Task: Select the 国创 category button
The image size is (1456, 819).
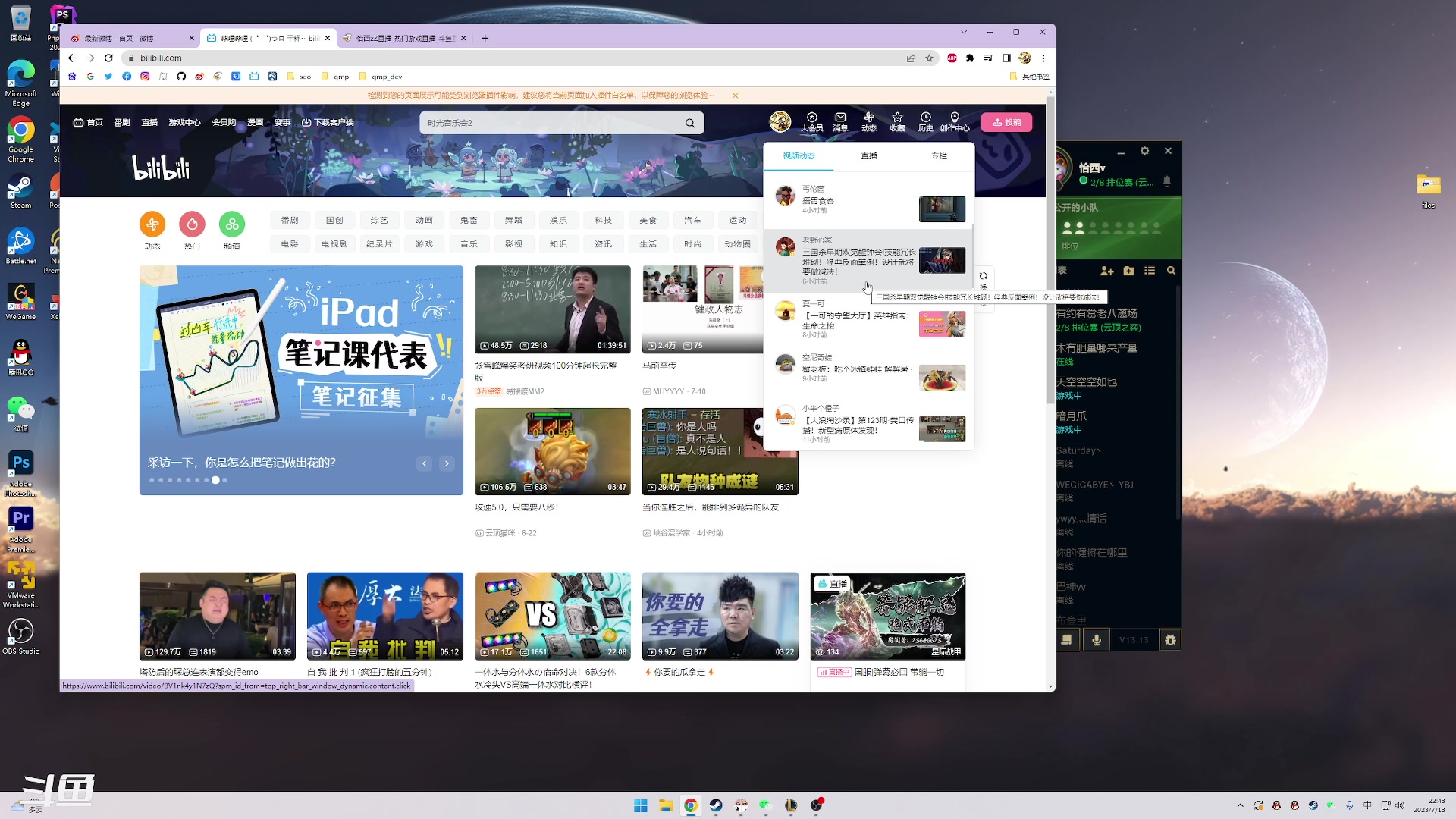Action: coord(334,220)
